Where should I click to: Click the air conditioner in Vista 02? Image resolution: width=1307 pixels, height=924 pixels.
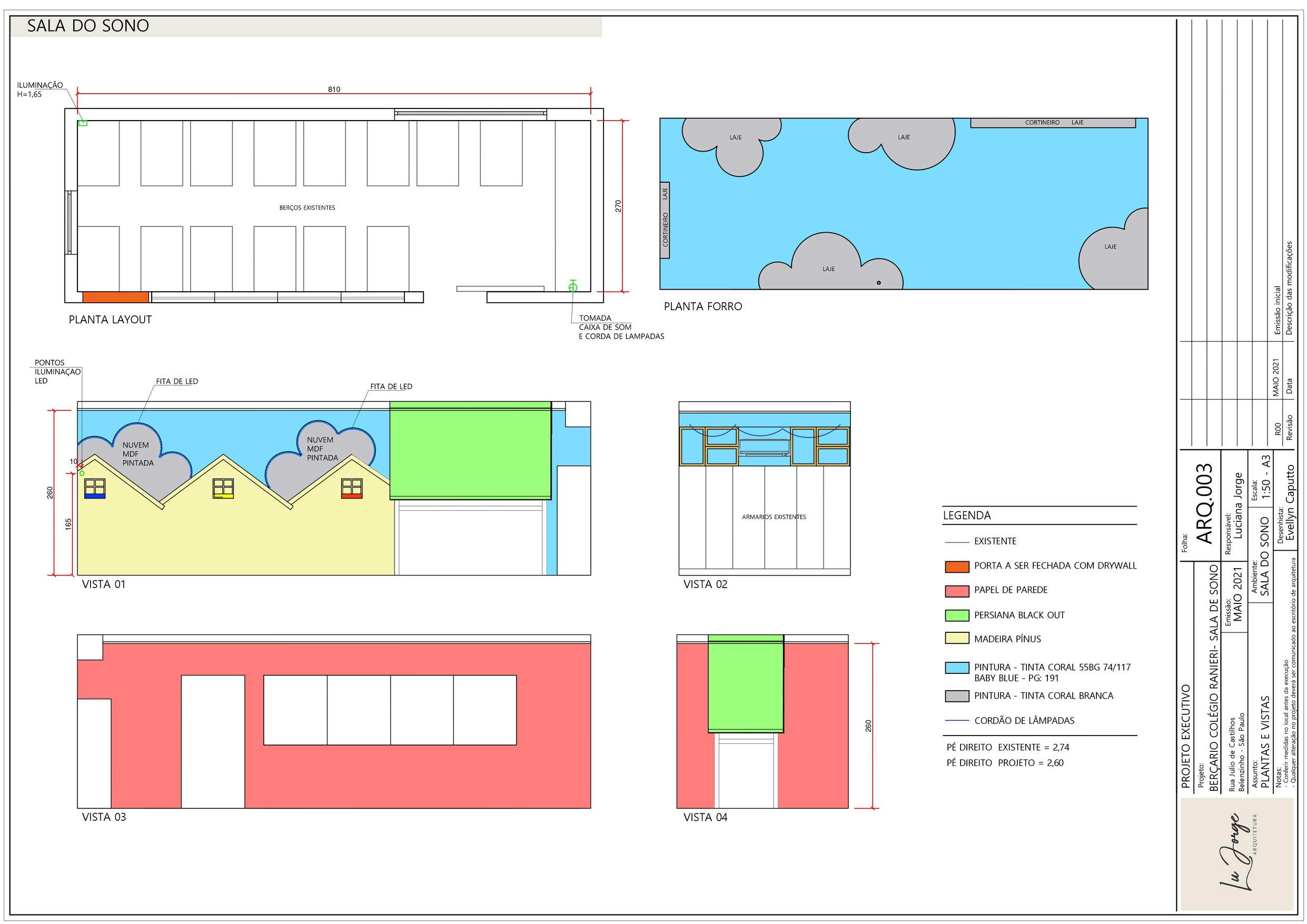click(x=764, y=448)
